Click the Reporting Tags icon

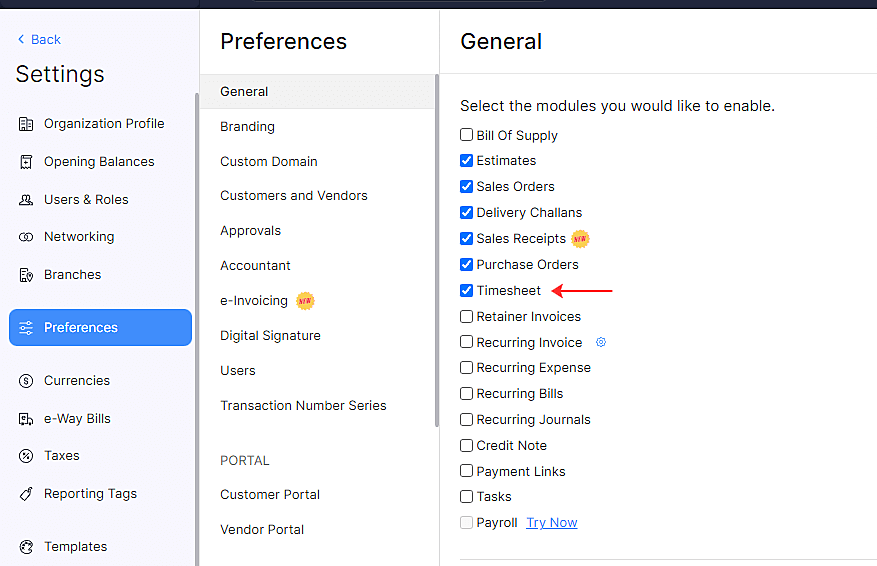[x=26, y=494]
